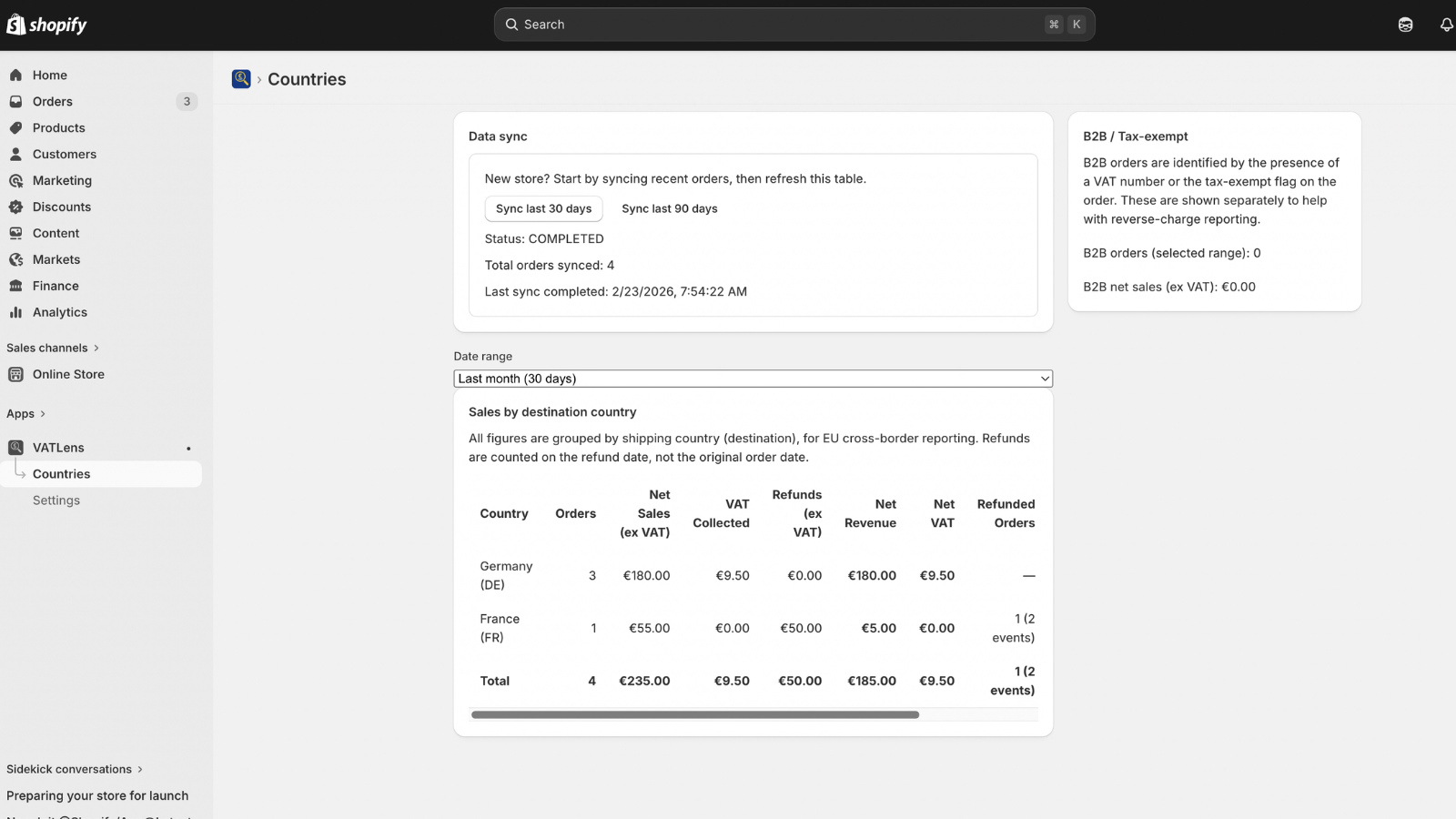Screen dimensions: 1456x819
Task: Click Sync last 90 days button
Action: [669, 208]
